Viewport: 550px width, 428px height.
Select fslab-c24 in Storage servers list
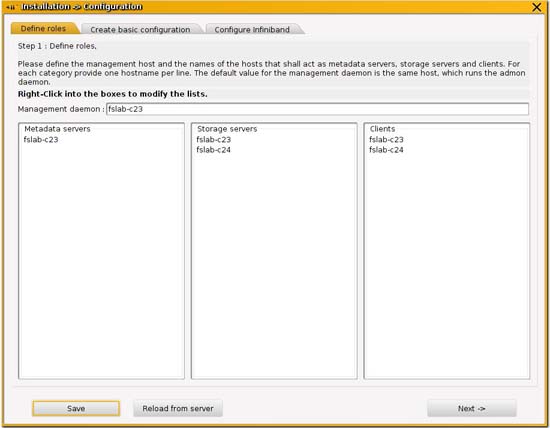click(x=214, y=150)
